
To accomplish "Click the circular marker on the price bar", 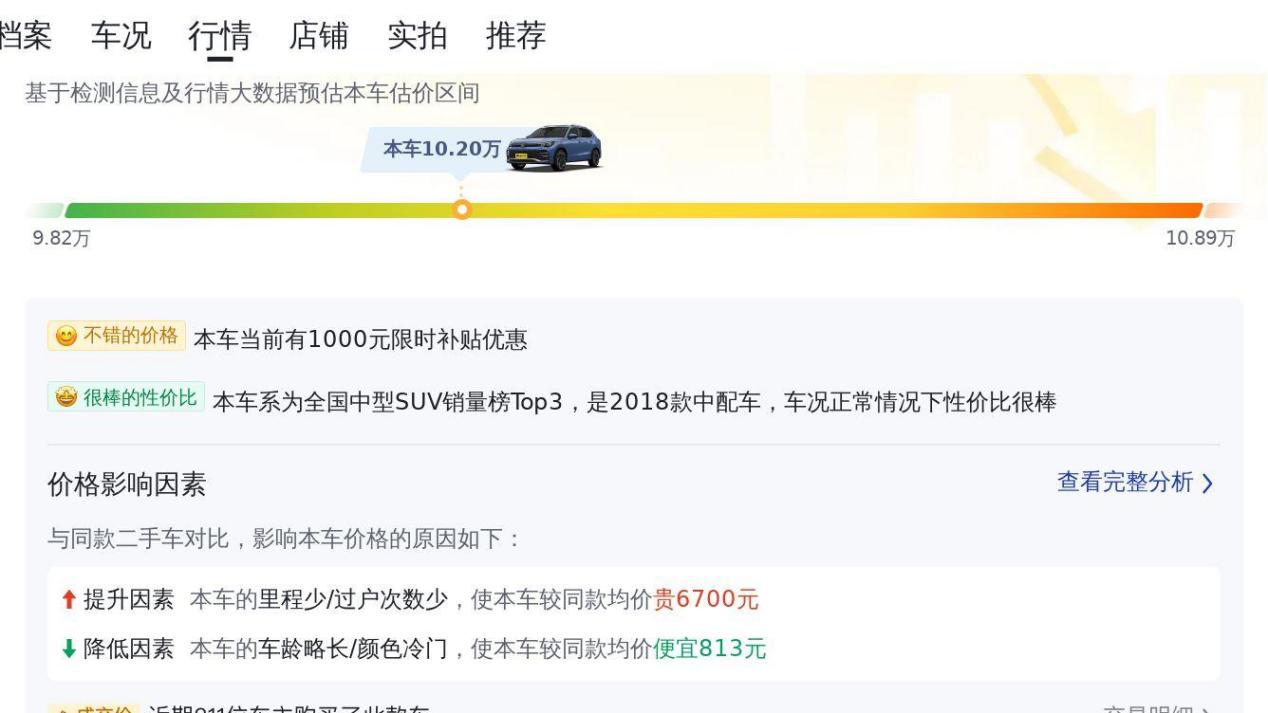I will (461, 210).
